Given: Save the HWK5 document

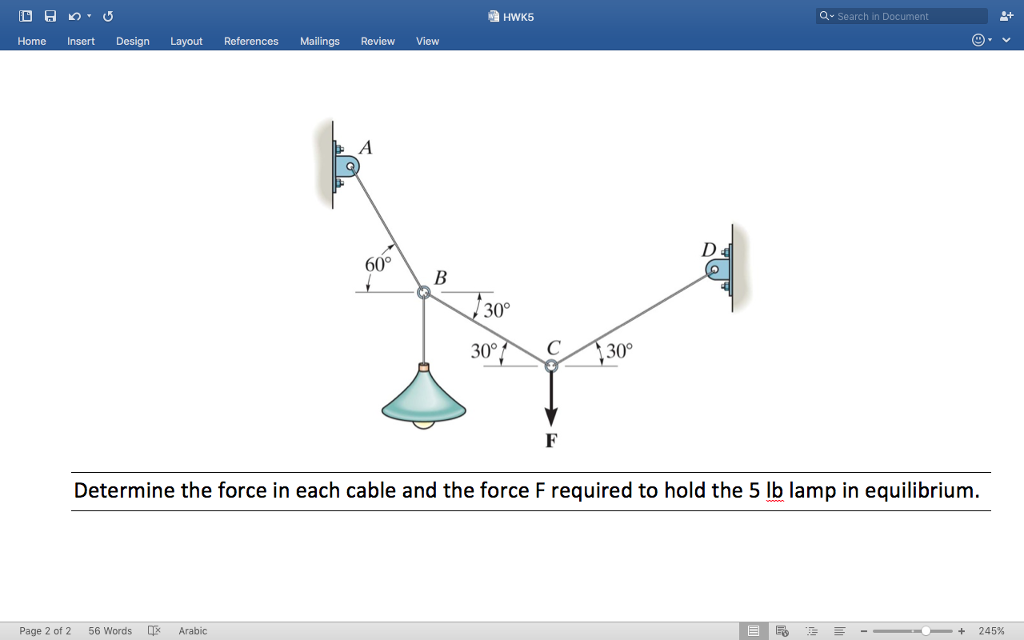Looking at the screenshot, I should (x=50, y=15).
